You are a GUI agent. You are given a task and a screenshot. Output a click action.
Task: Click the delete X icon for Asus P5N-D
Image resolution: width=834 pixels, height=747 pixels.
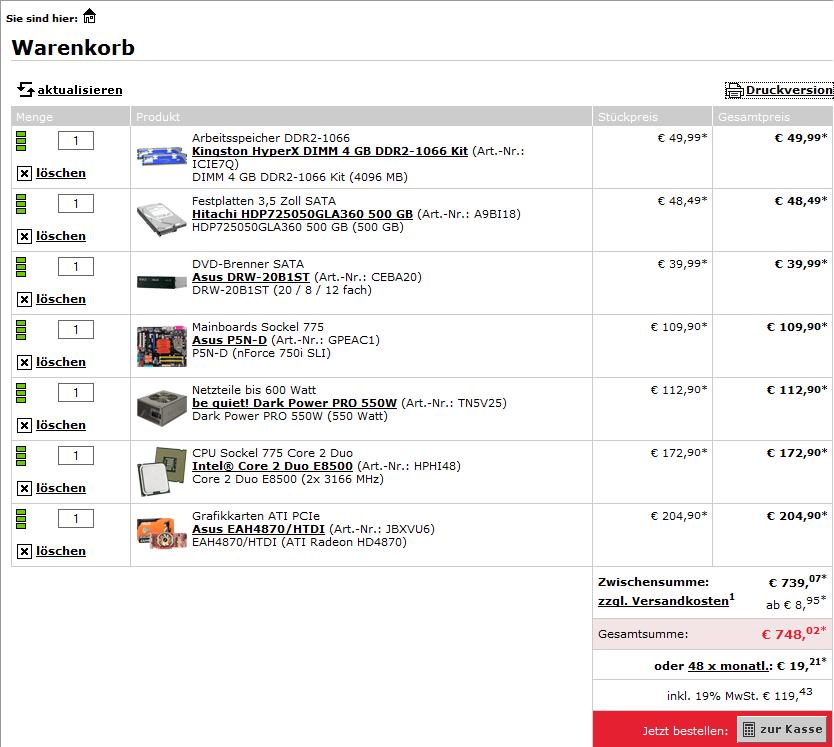24,362
